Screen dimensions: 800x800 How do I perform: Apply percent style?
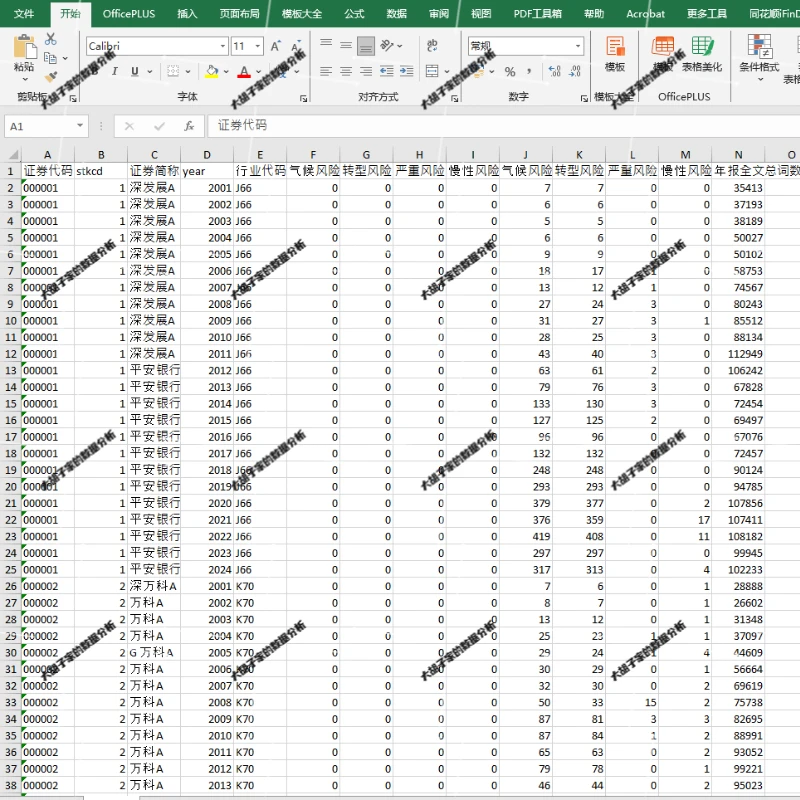(510, 72)
